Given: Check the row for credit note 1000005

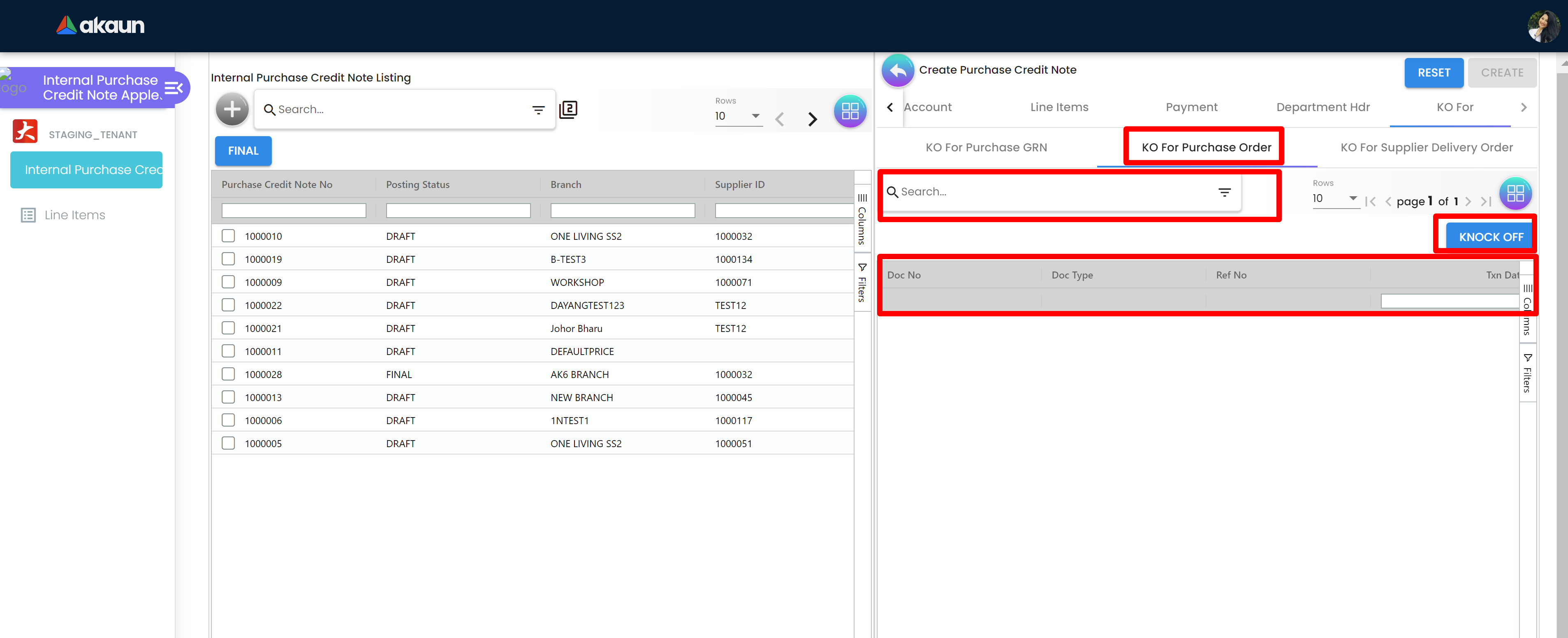Looking at the screenshot, I should (228, 443).
